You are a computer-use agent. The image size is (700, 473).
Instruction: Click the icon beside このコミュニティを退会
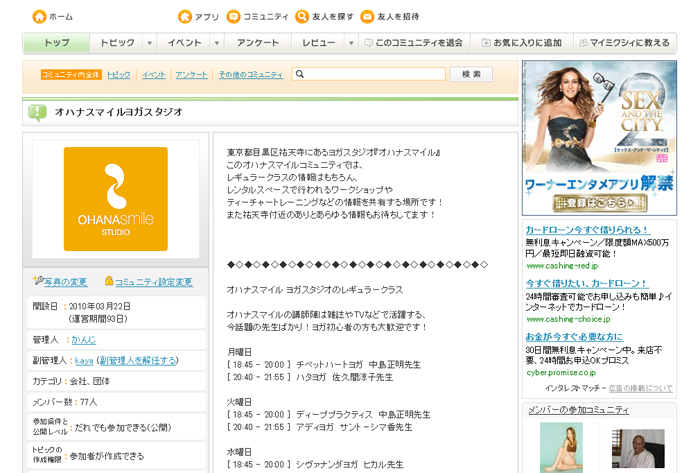click(368, 43)
